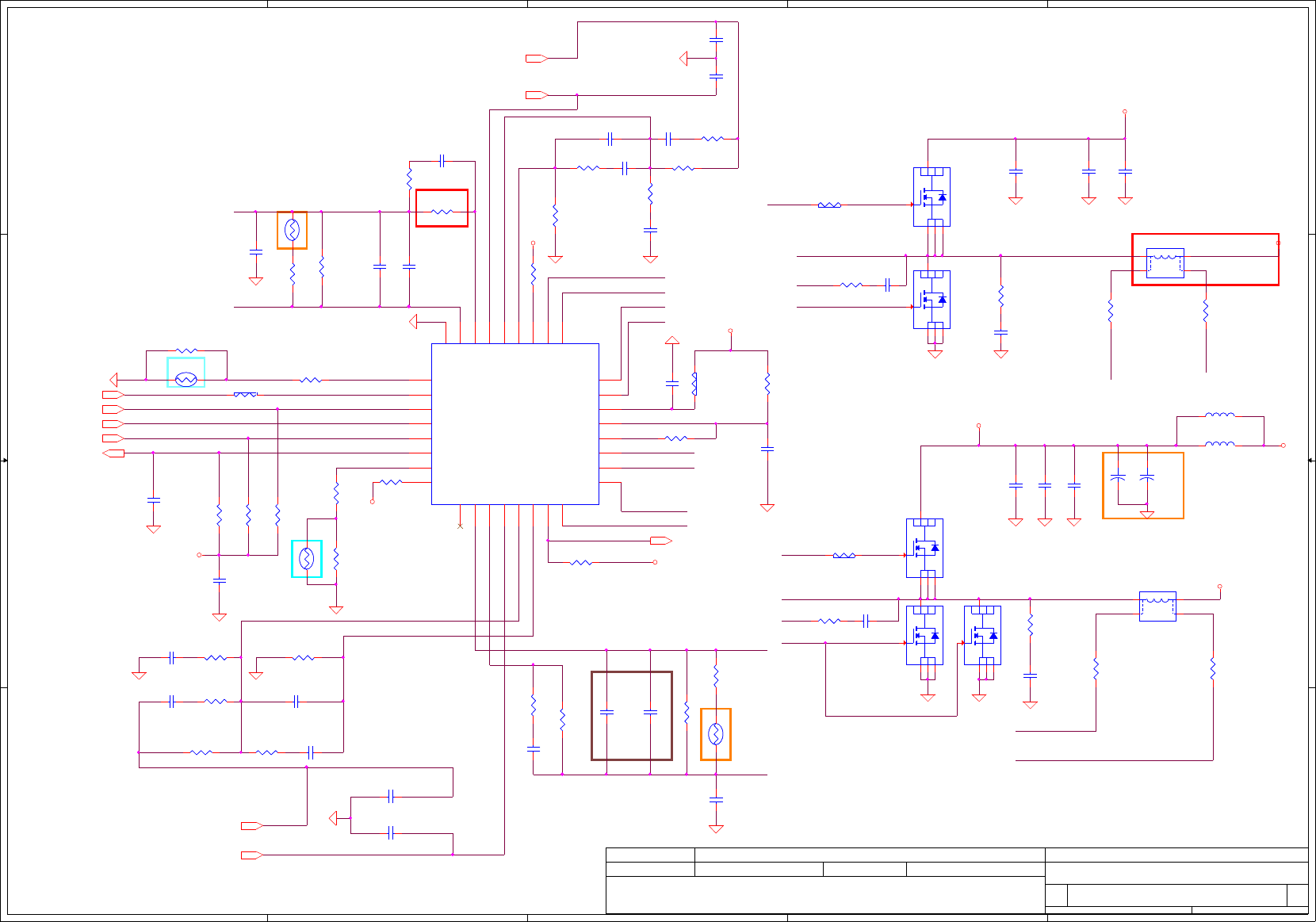
Task: Select the horizontal thermistor inside the cyan box
Action: 186,380
